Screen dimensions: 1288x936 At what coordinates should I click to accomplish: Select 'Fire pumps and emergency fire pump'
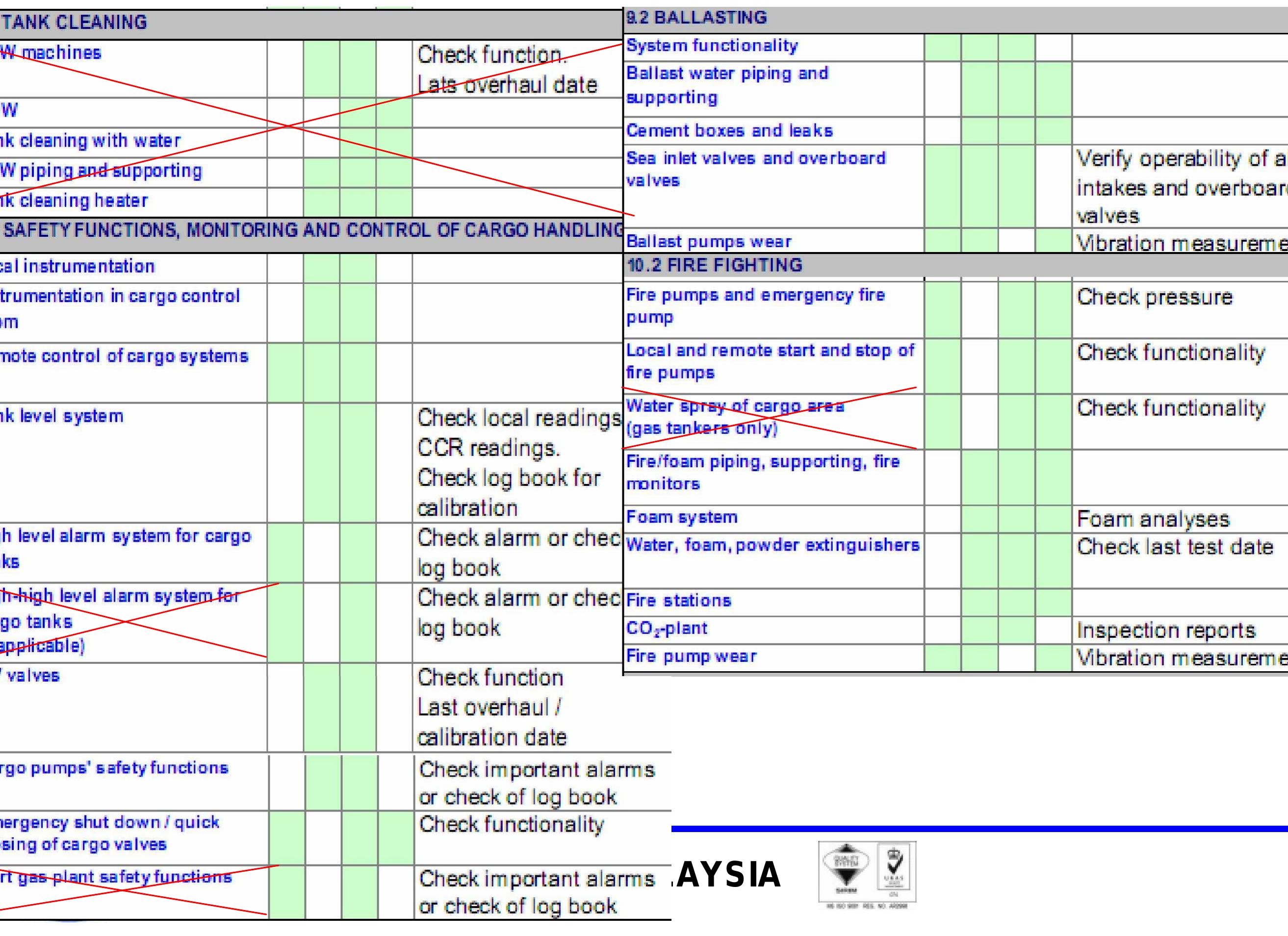coord(756,306)
